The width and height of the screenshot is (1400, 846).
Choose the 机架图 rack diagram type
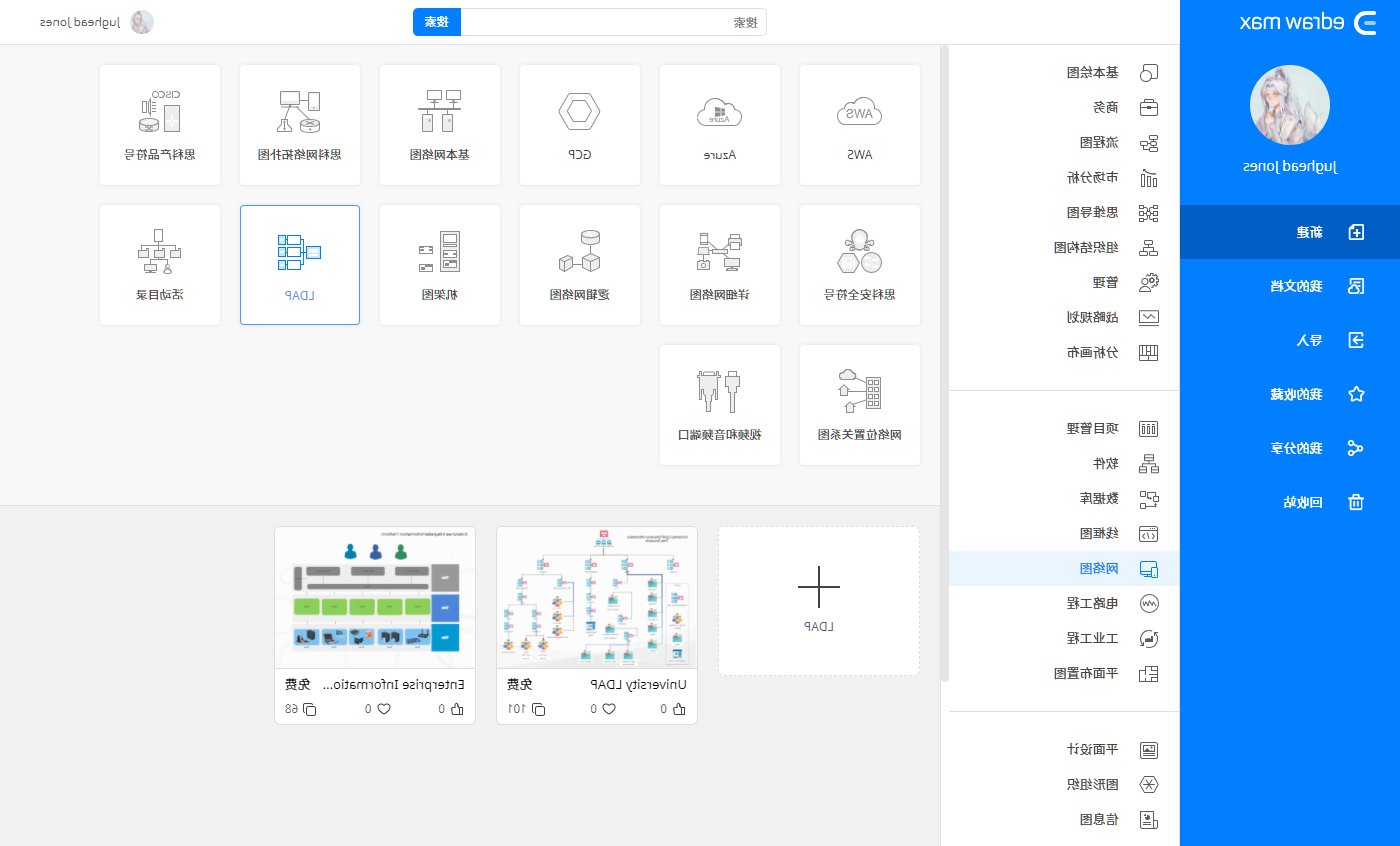440,265
